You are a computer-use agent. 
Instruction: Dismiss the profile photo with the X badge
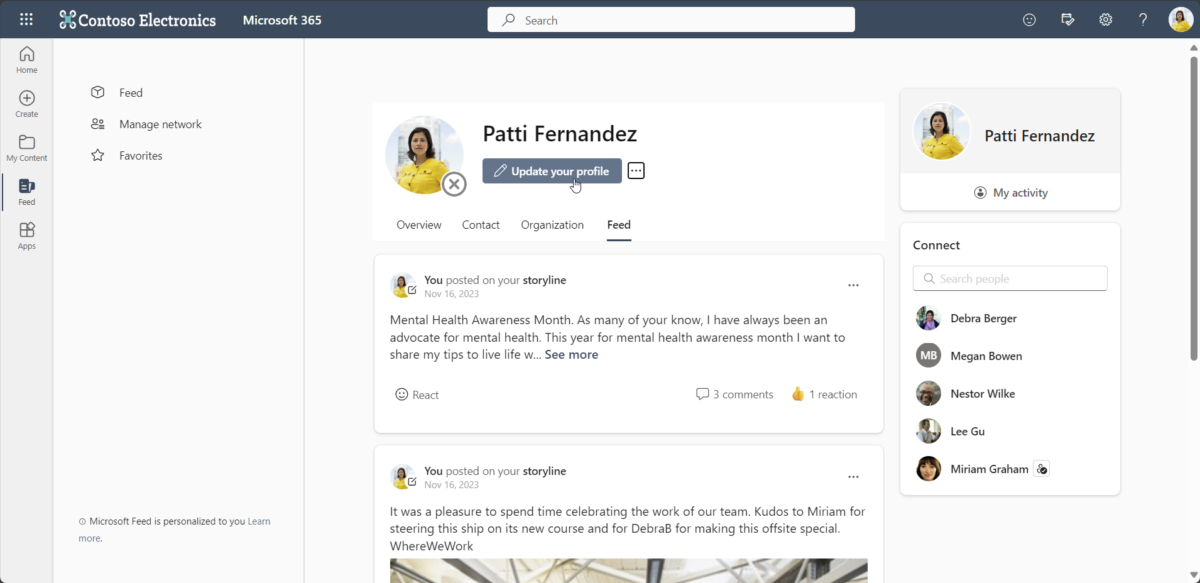point(455,185)
